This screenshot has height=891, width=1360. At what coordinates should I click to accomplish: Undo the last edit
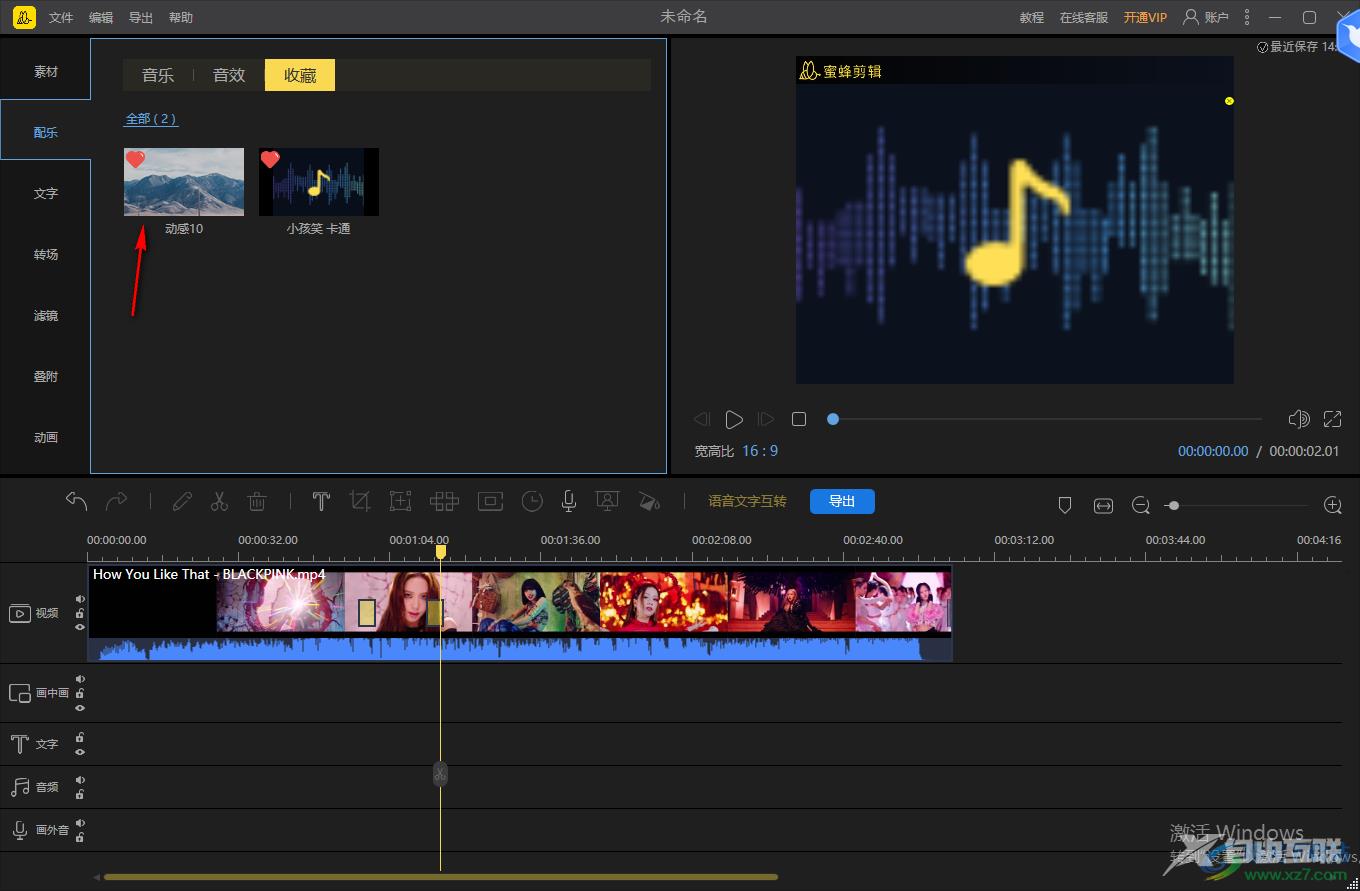(76, 501)
